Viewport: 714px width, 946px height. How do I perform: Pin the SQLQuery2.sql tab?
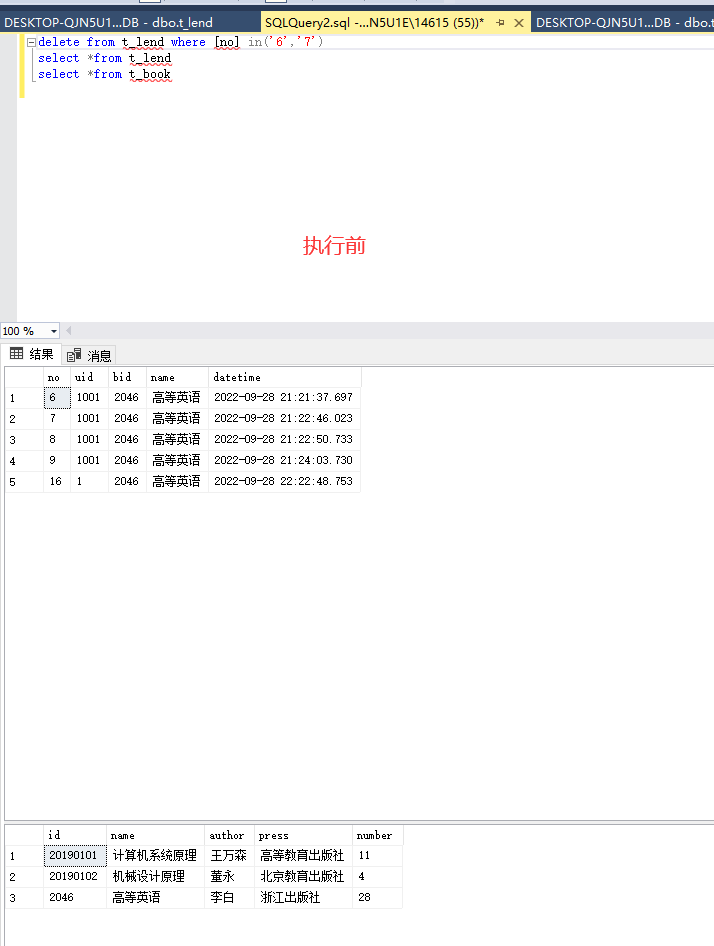point(500,23)
